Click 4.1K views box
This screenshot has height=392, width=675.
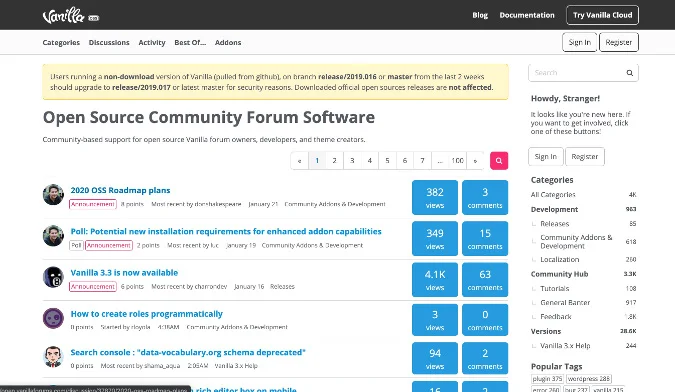[435, 280]
